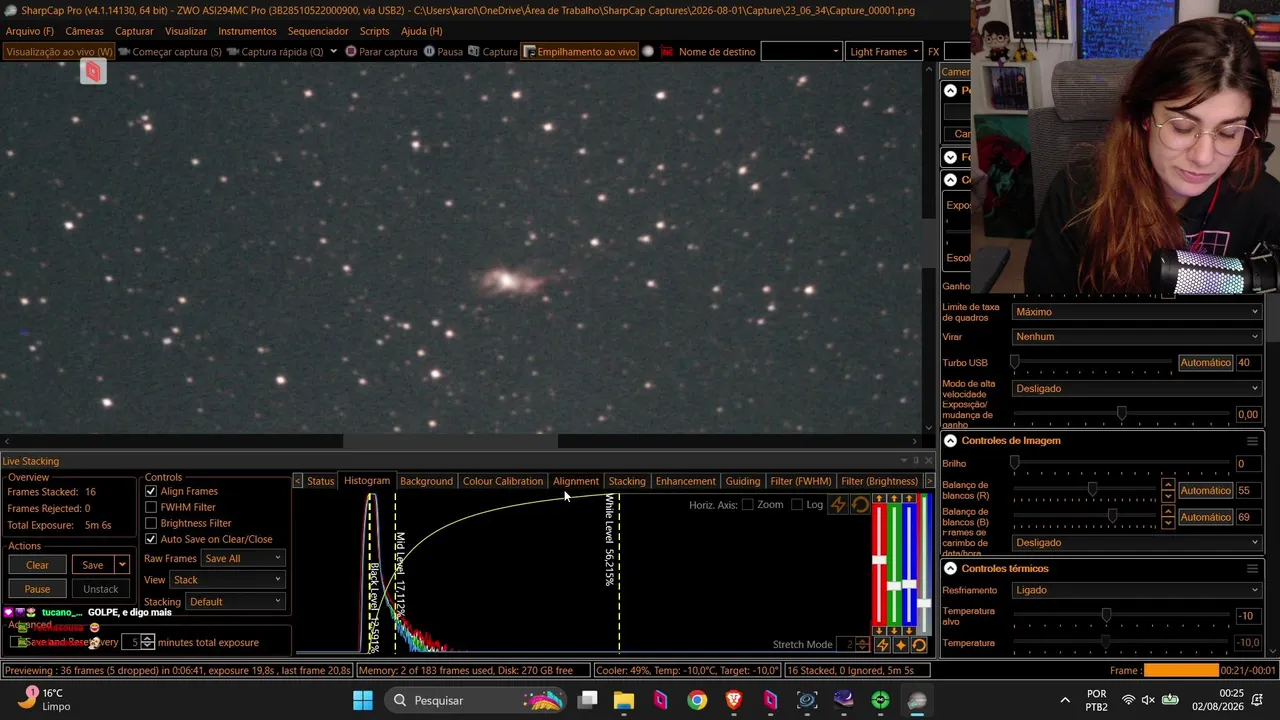Click the red marker icon over the image
1280x720 pixels.
point(93,71)
